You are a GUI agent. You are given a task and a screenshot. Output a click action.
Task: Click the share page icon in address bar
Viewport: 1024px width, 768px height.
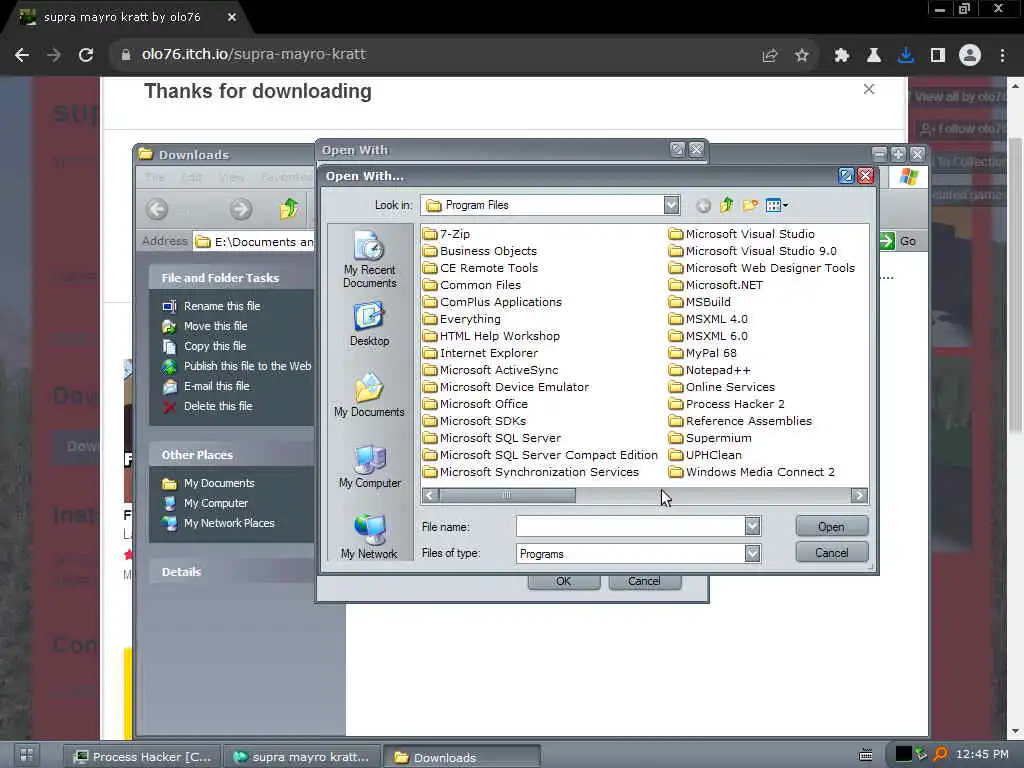pos(769,55)
